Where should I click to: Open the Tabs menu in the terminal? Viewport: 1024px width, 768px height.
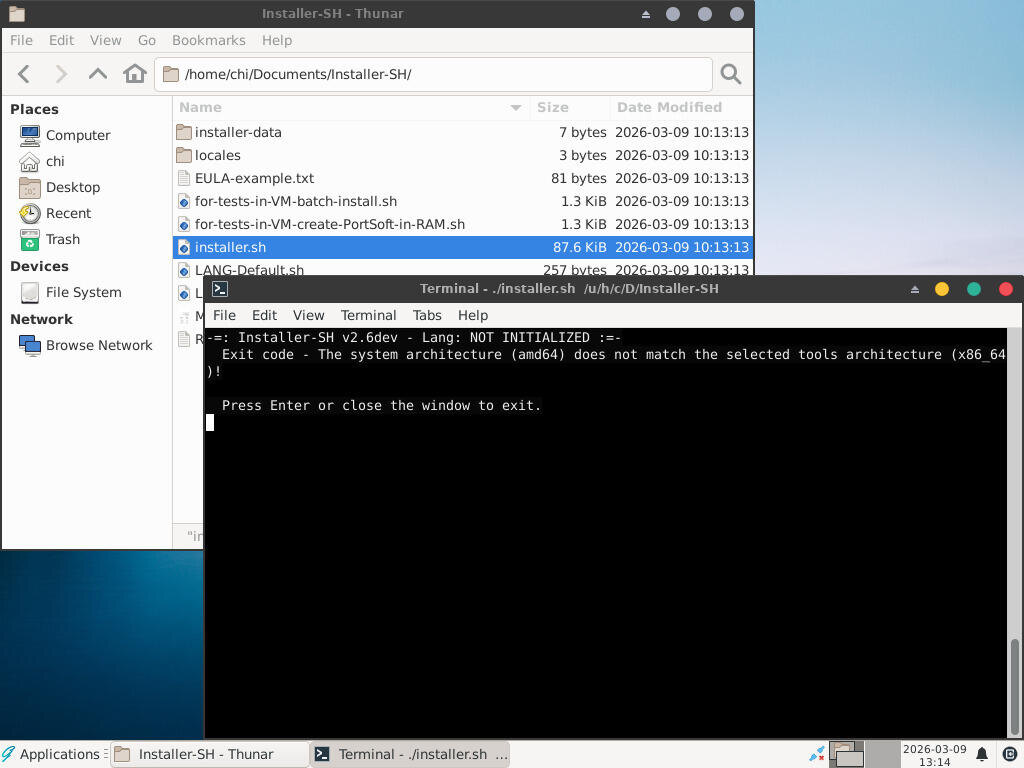pyautogui.click(x=427, y=315)
